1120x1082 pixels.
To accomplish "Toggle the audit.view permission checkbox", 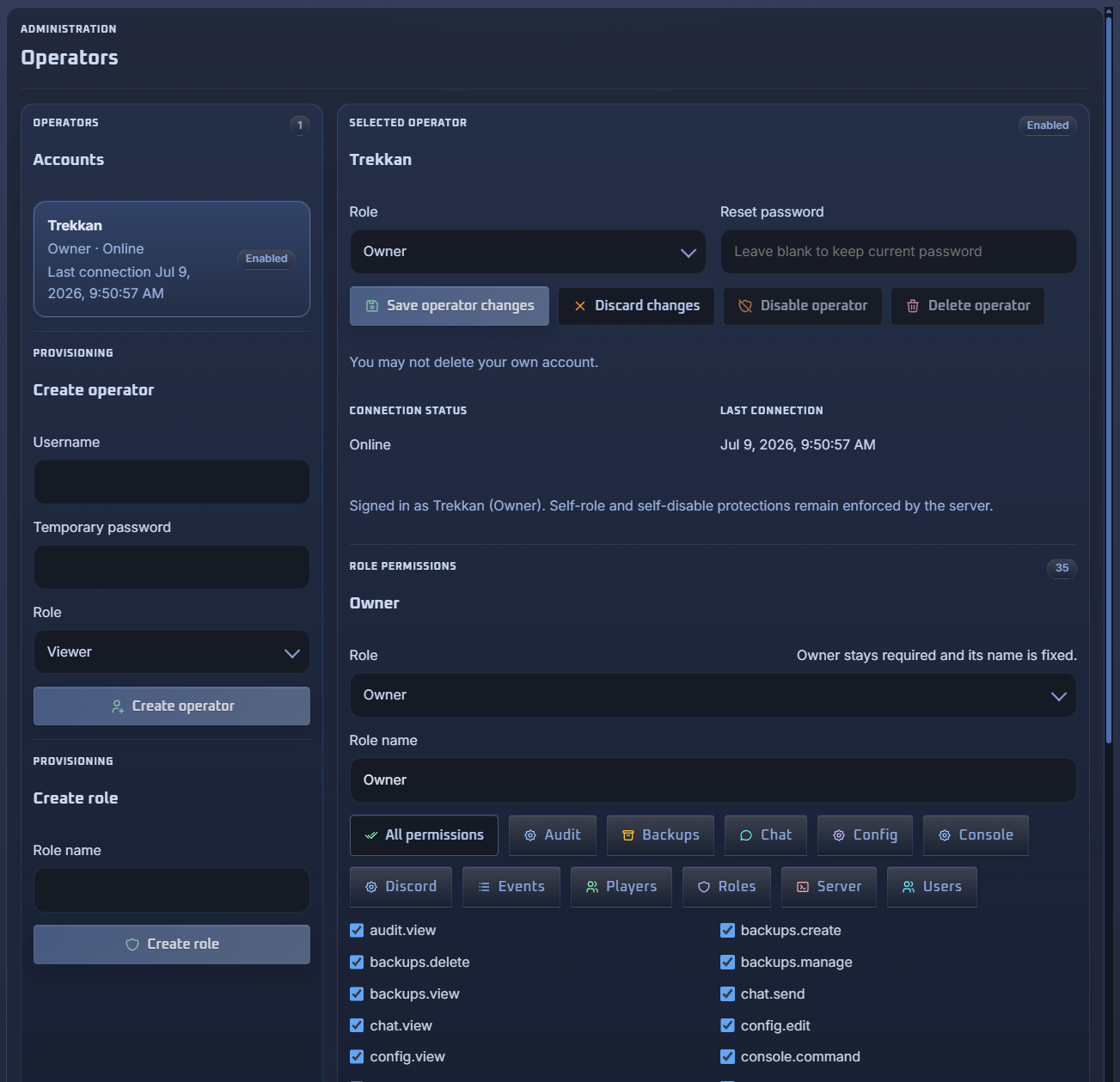I will pyautogui.click(x=357, y=930).
